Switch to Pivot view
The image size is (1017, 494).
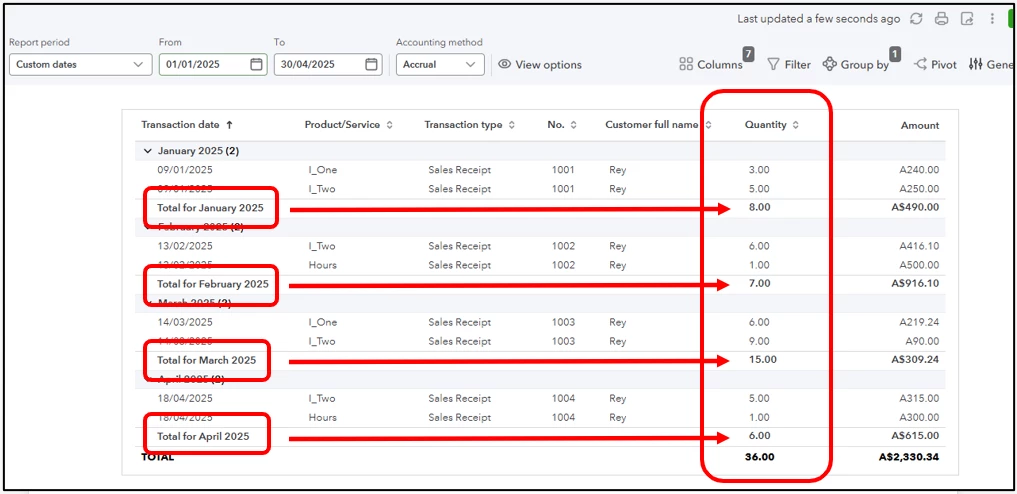tap(935, 64)
